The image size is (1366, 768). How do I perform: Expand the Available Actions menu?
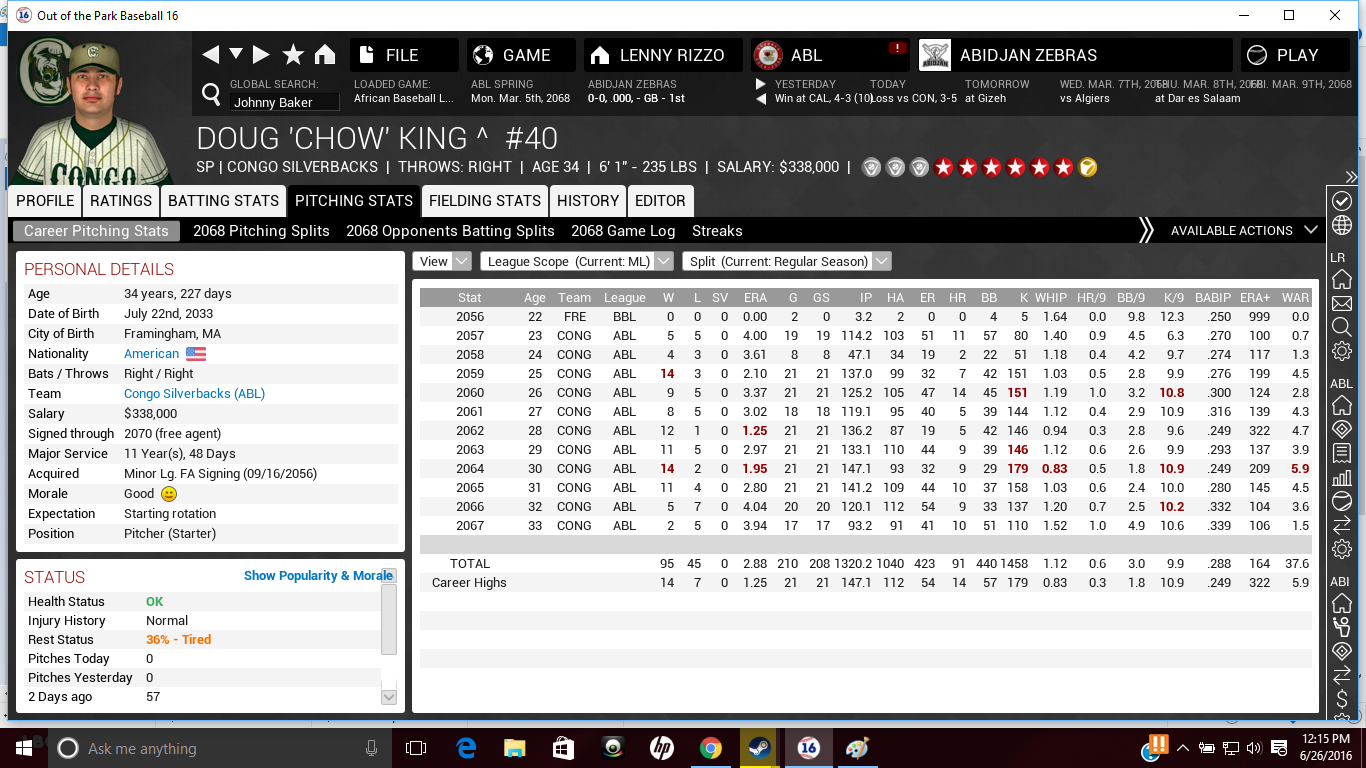pos(1244,230)
